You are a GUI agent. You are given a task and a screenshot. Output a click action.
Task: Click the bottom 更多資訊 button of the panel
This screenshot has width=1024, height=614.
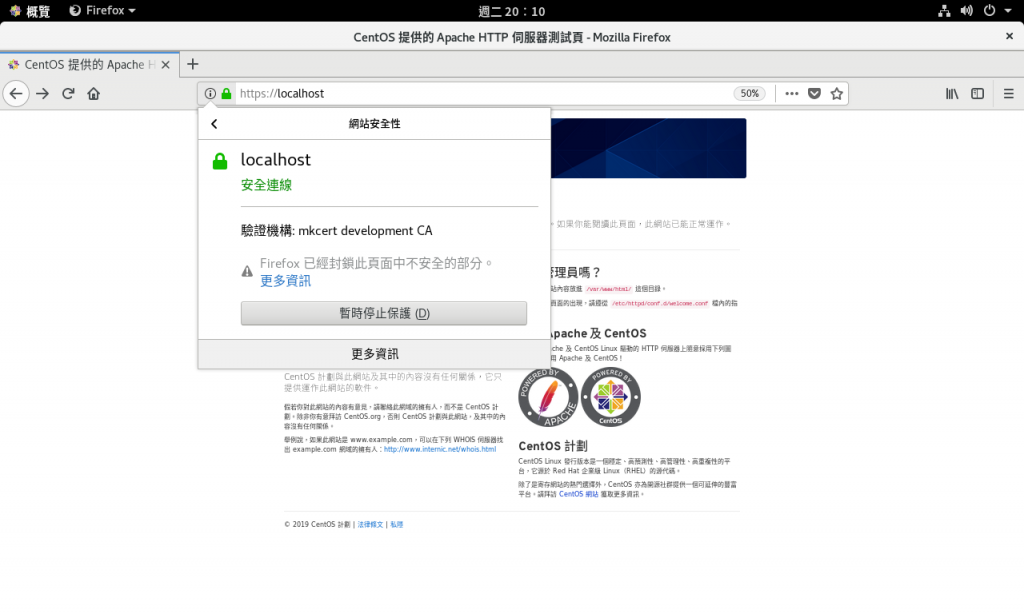pyautogui.click(x=374, y=354)
